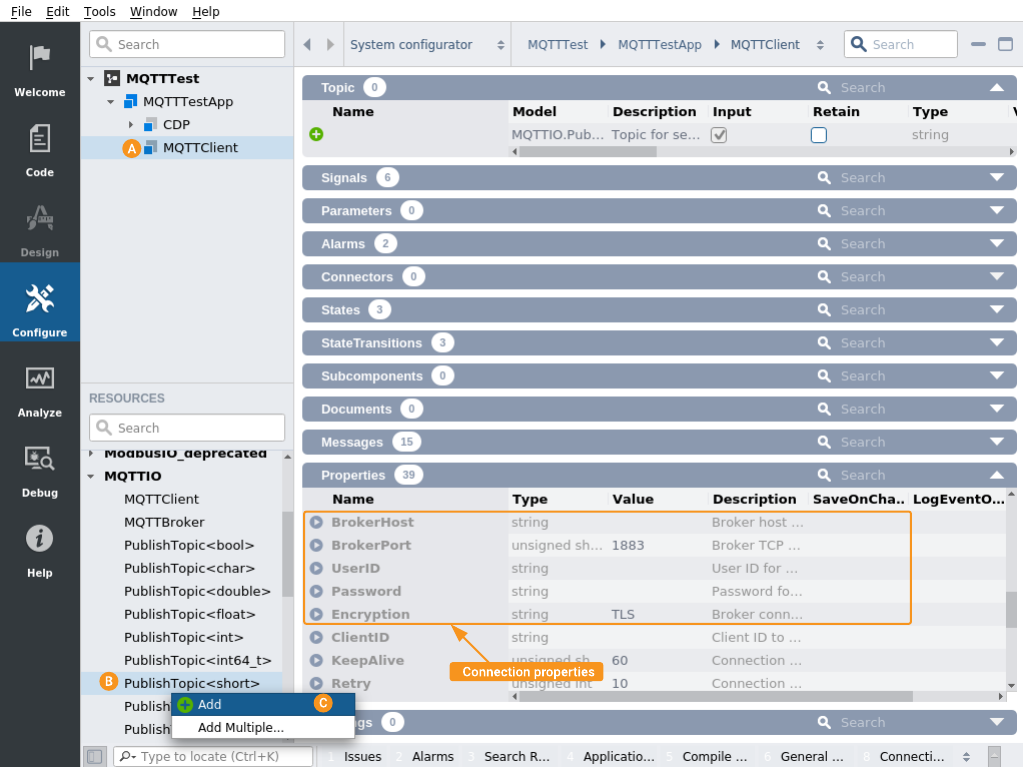
Task: Click the Help info icon
Action: coord(39,539)
